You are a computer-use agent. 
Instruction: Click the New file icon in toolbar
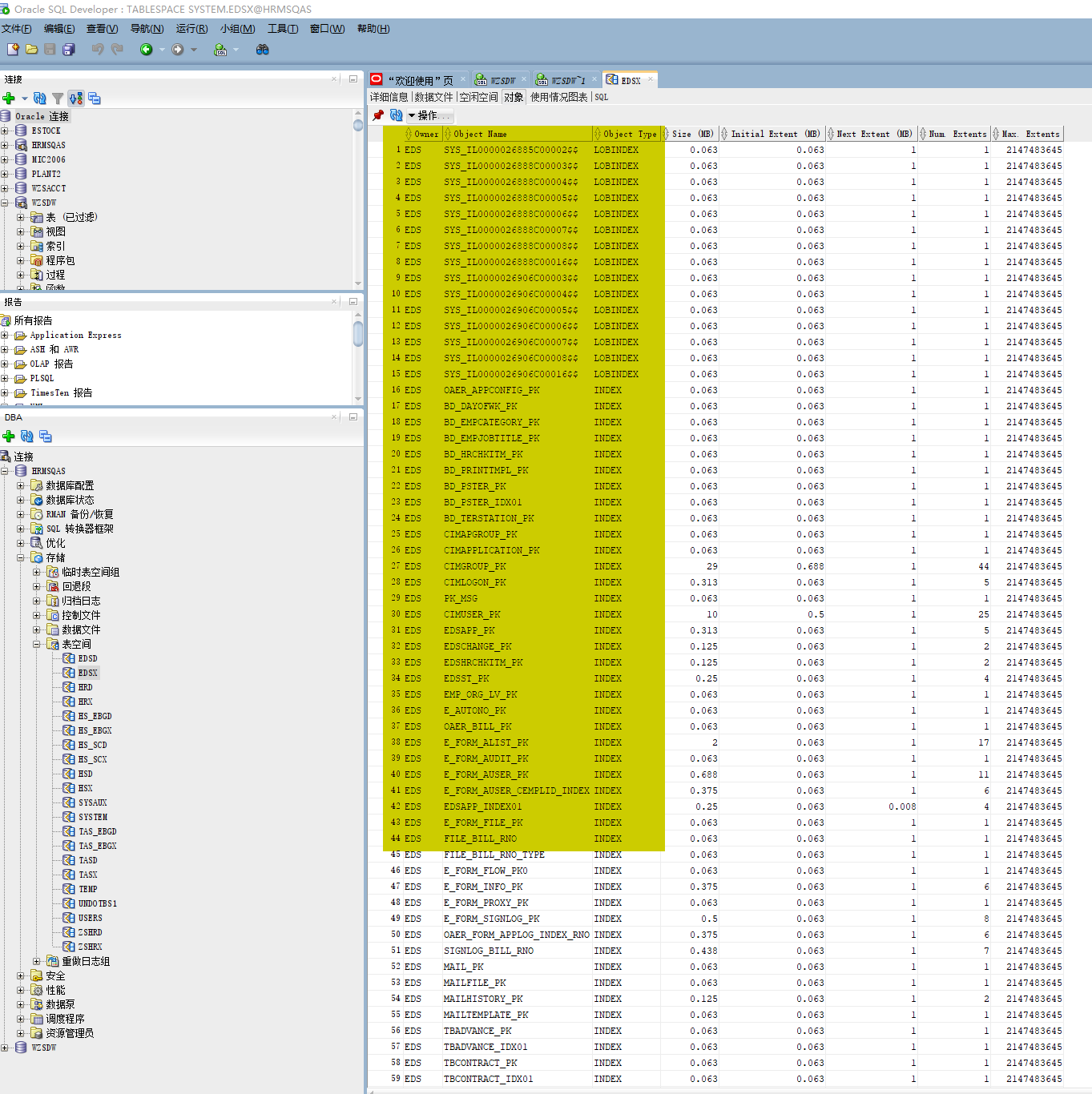(x=13, y=50)
